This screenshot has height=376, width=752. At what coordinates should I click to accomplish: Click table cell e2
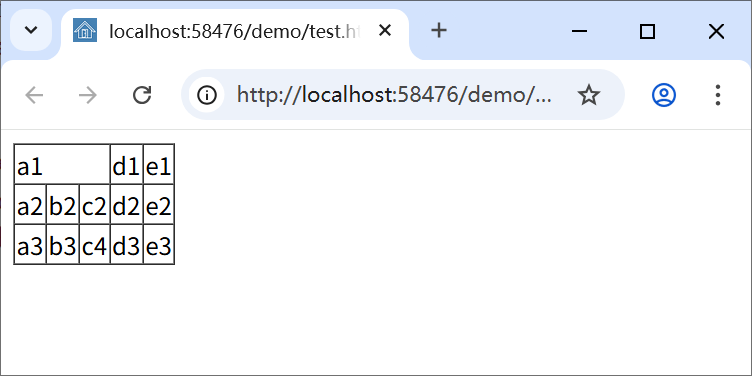pos(158,204)
